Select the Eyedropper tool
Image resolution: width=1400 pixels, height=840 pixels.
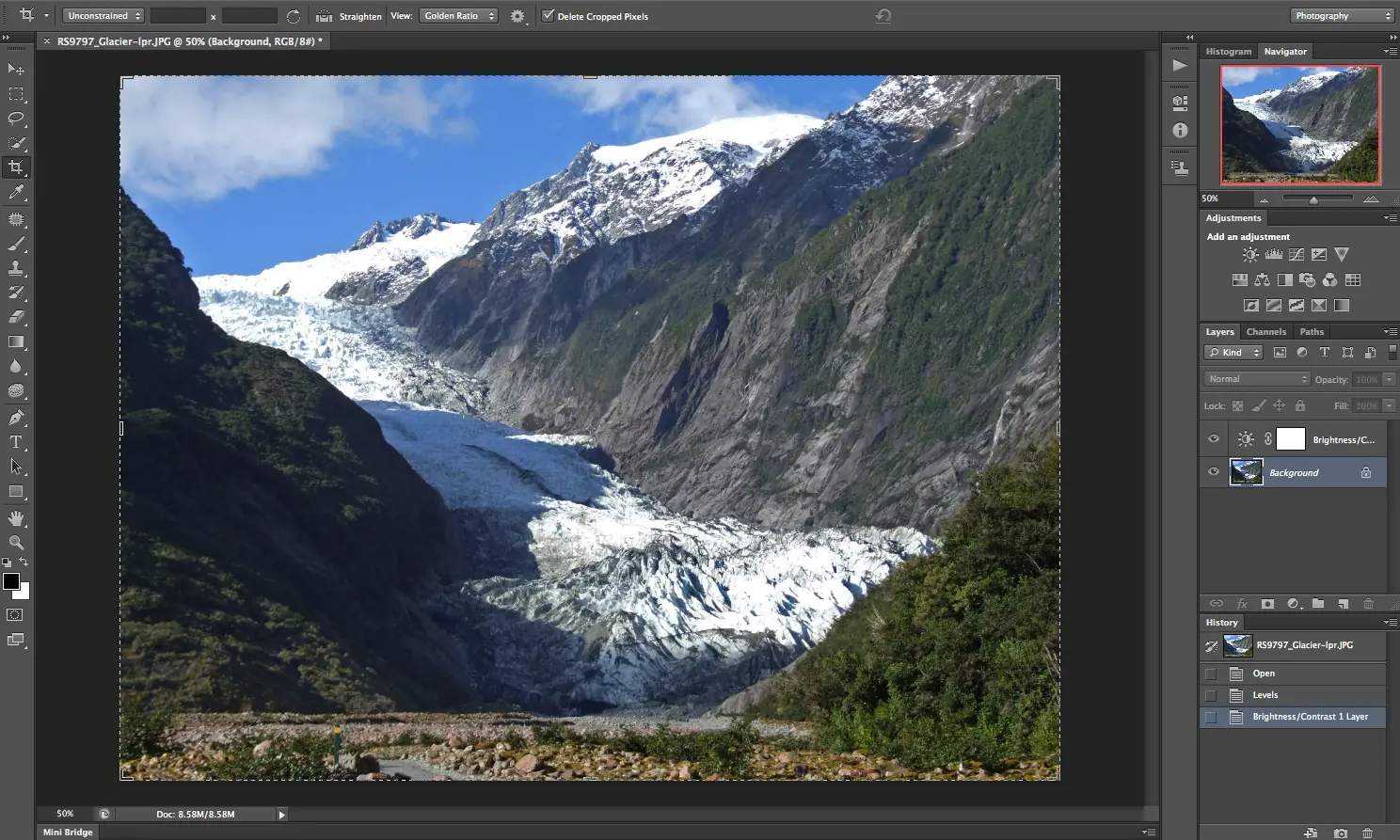[16, 193]
